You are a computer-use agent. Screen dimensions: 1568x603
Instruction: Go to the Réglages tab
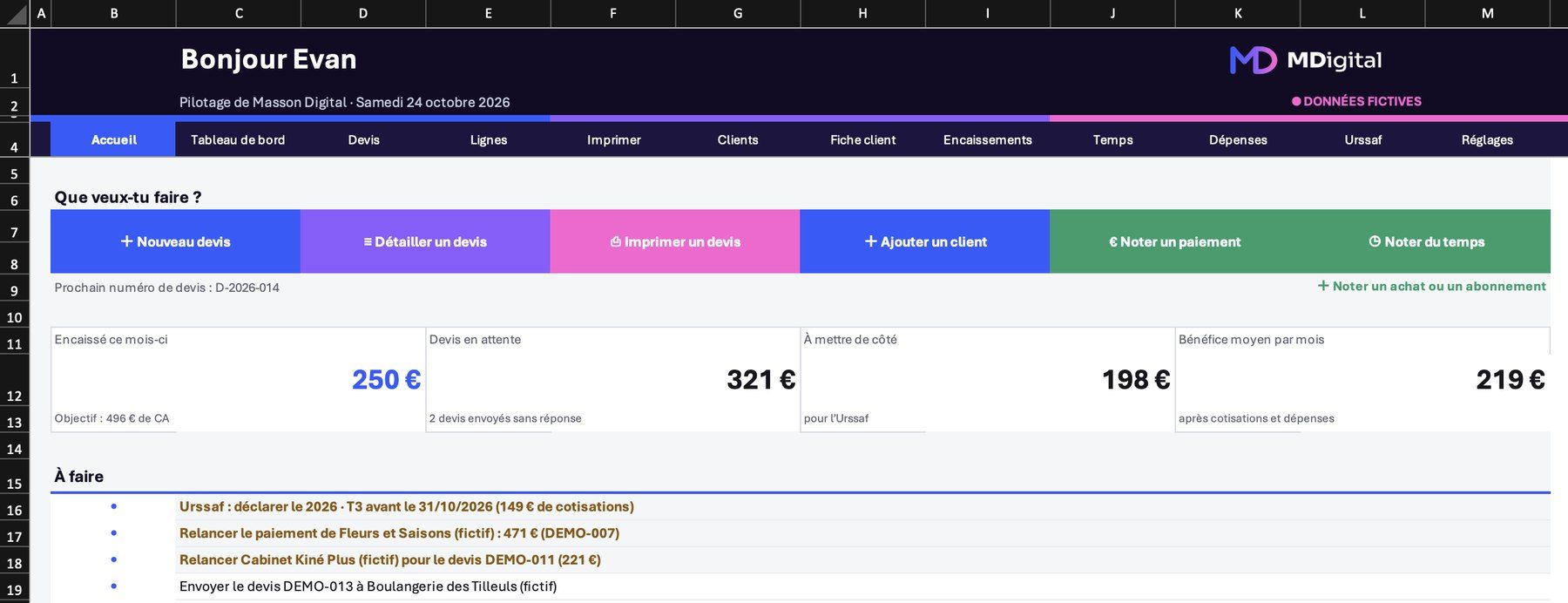point(1487,139)
